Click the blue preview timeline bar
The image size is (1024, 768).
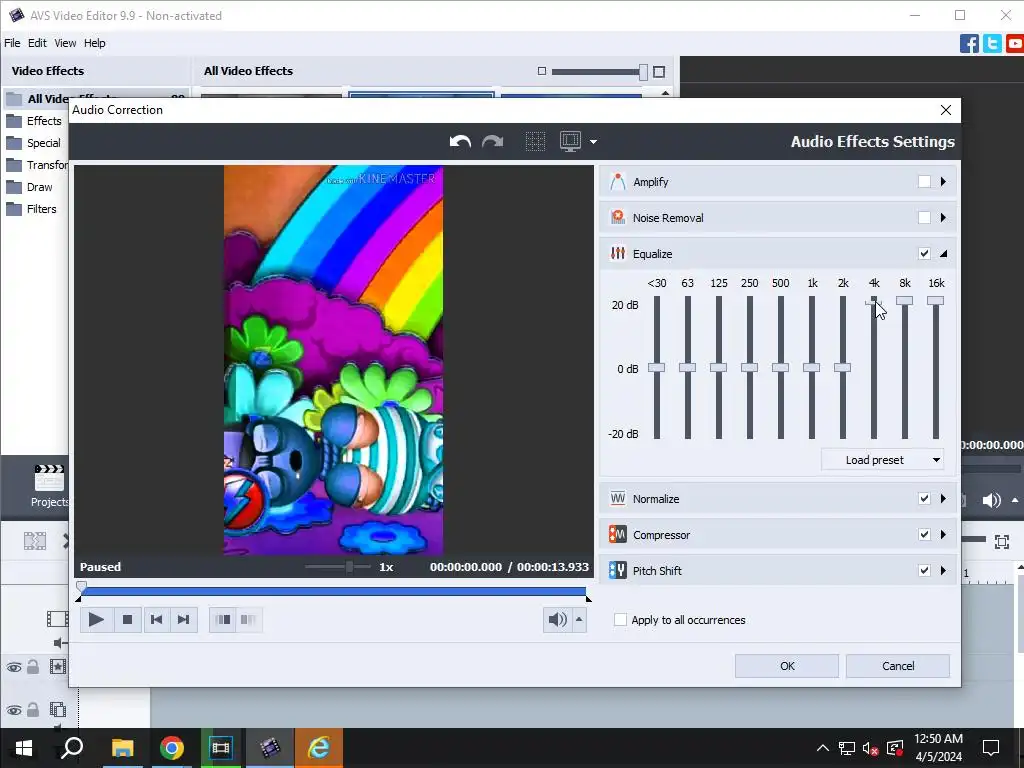click(334, 592)
